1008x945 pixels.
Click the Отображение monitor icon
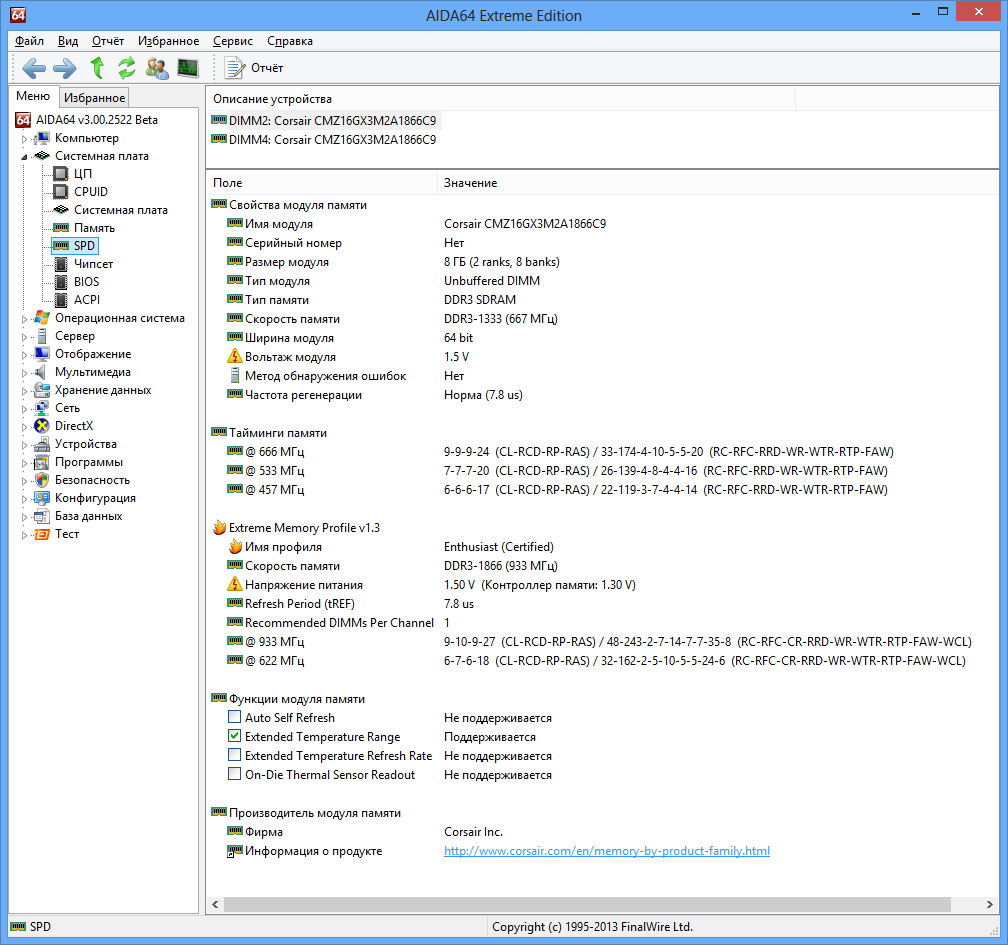pos(42,354)
